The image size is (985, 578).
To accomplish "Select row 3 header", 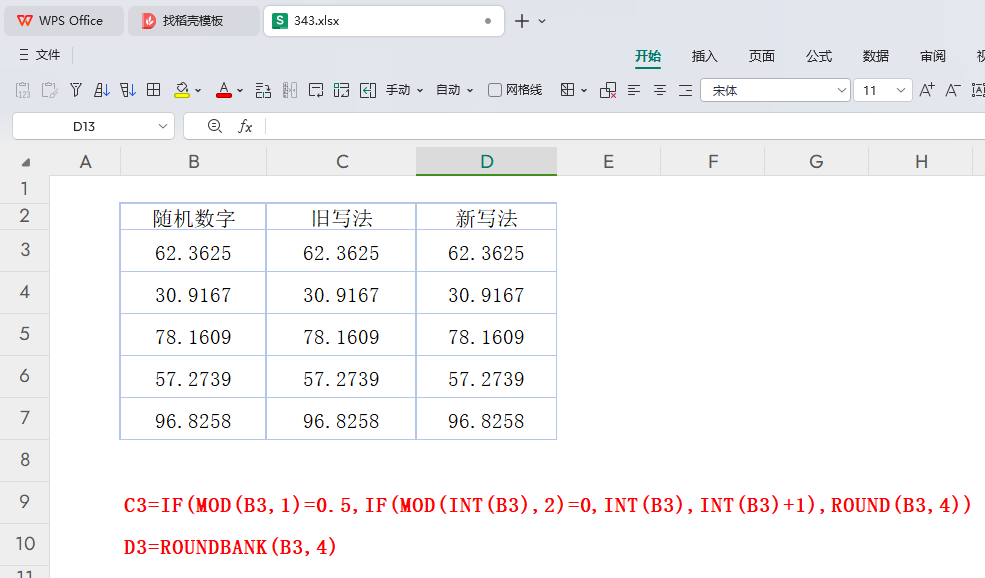I will (x=24, y=250).
